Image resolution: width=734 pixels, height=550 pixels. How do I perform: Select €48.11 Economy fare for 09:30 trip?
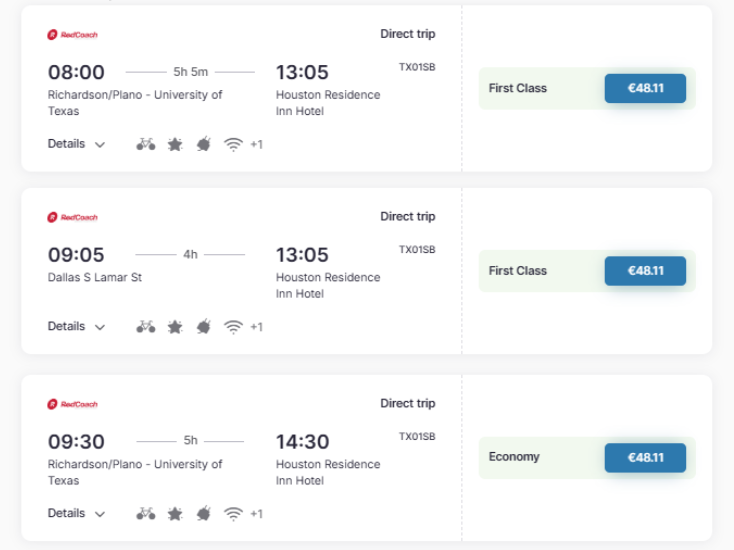coord(645,457)
